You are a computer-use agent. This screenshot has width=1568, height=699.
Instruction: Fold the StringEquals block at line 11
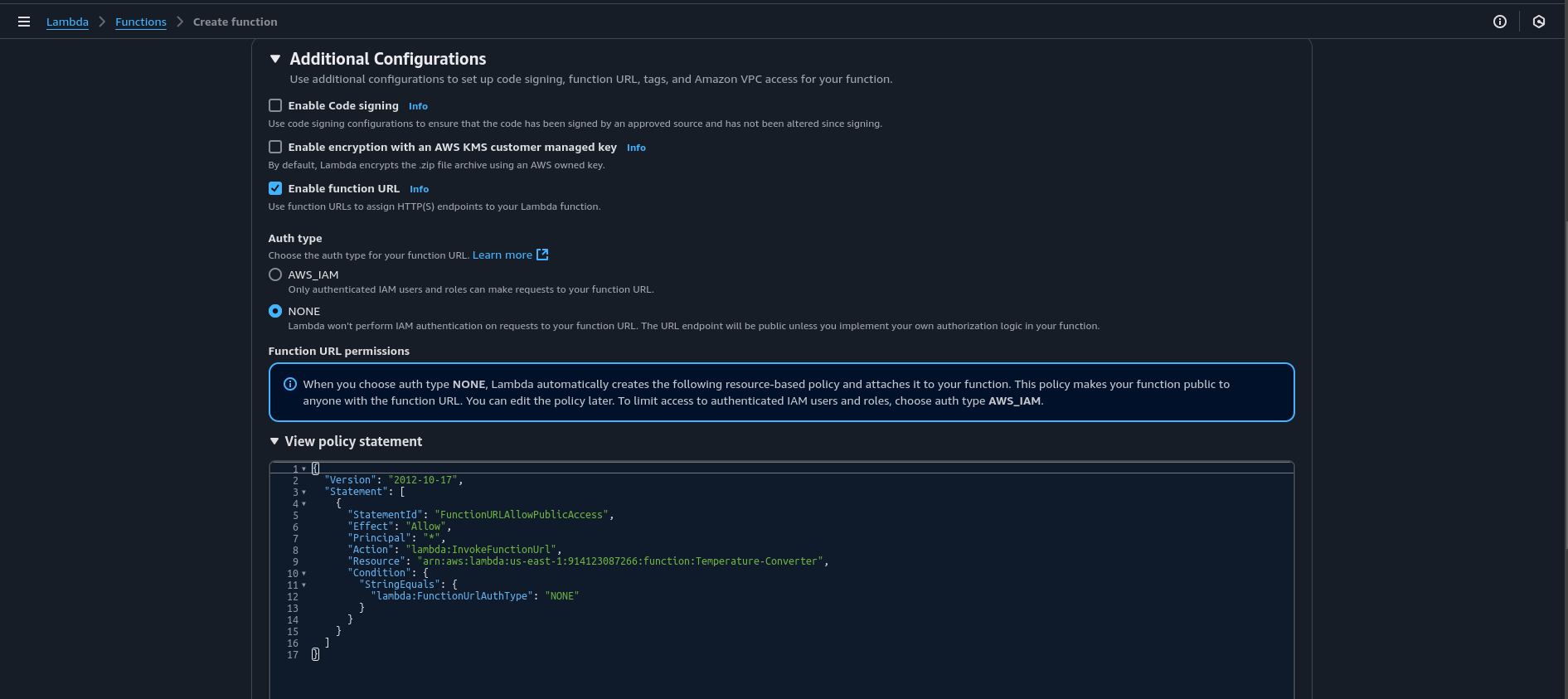(x=303, y=585)
